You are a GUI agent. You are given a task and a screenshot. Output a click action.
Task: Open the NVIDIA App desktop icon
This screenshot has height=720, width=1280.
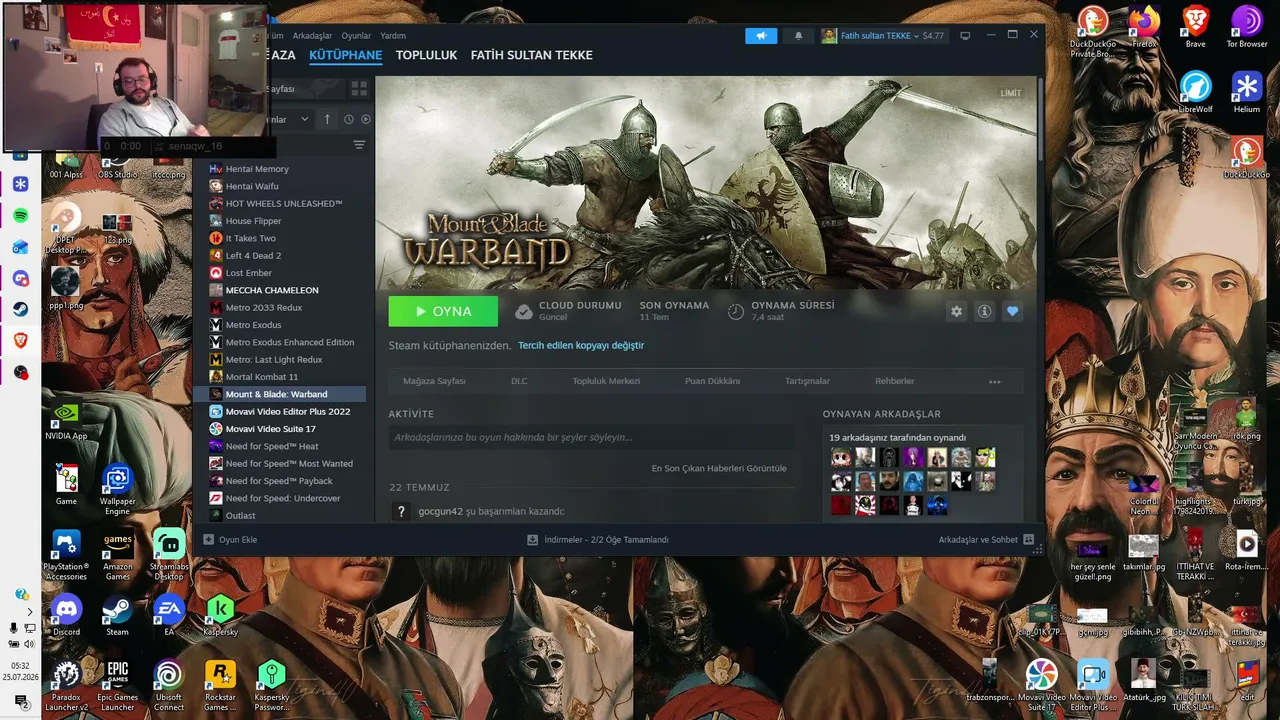pyautogui.click(x=66, y=421)
